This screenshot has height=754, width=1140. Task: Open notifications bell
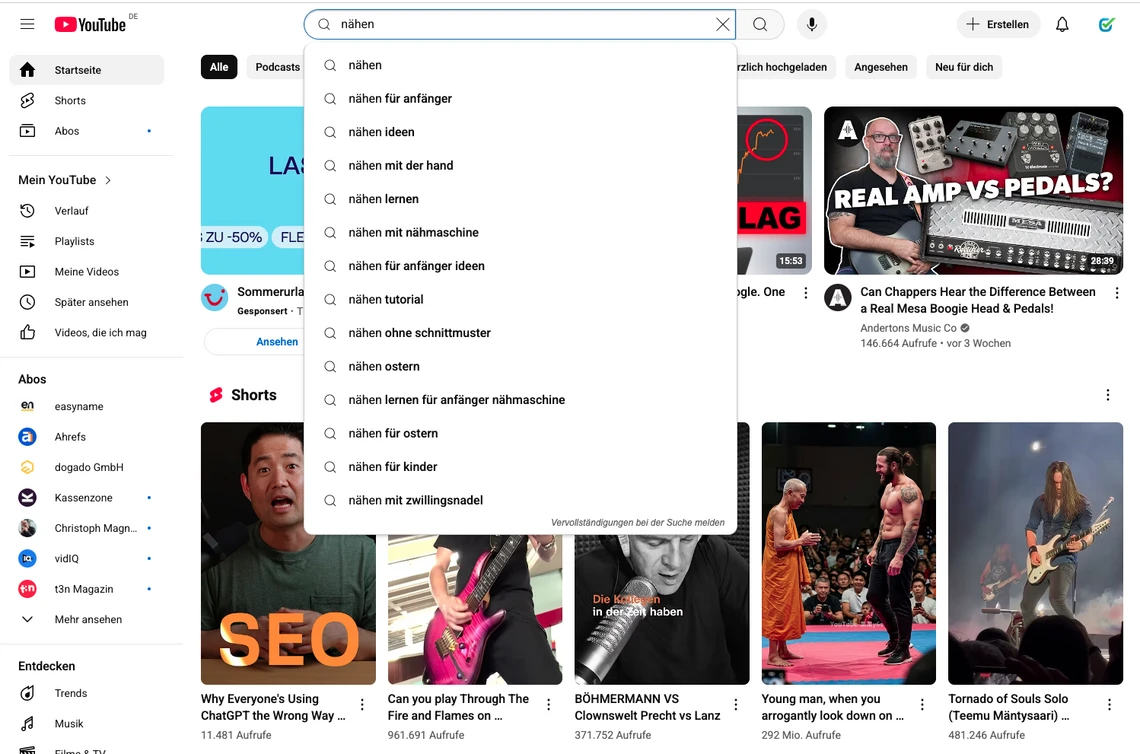pyautogui.click(x=1062, y=24)
